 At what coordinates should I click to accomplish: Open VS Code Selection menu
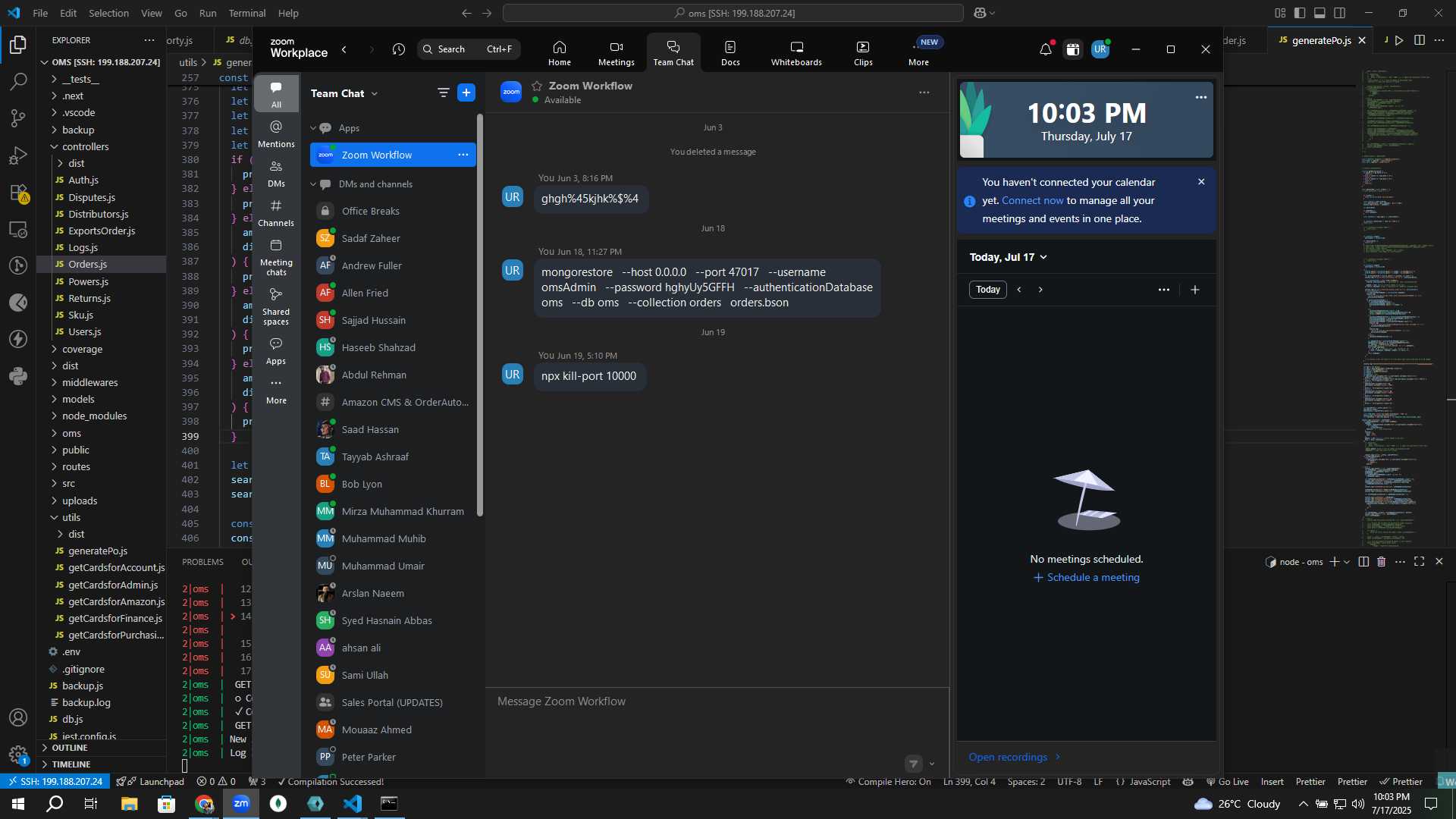pos(108,13)
